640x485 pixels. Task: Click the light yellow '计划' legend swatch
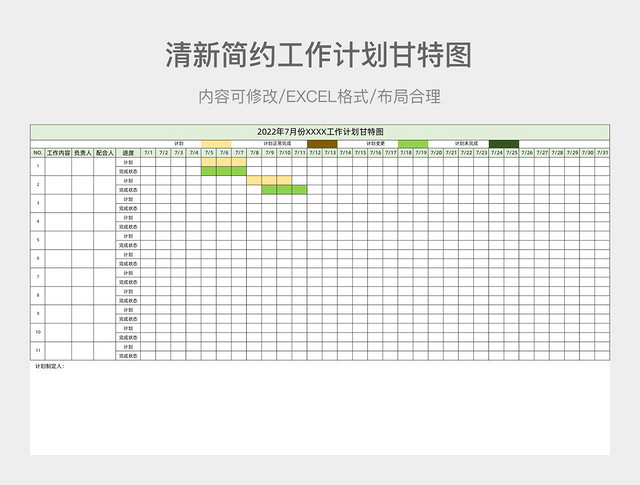click(x=216, y=144)
